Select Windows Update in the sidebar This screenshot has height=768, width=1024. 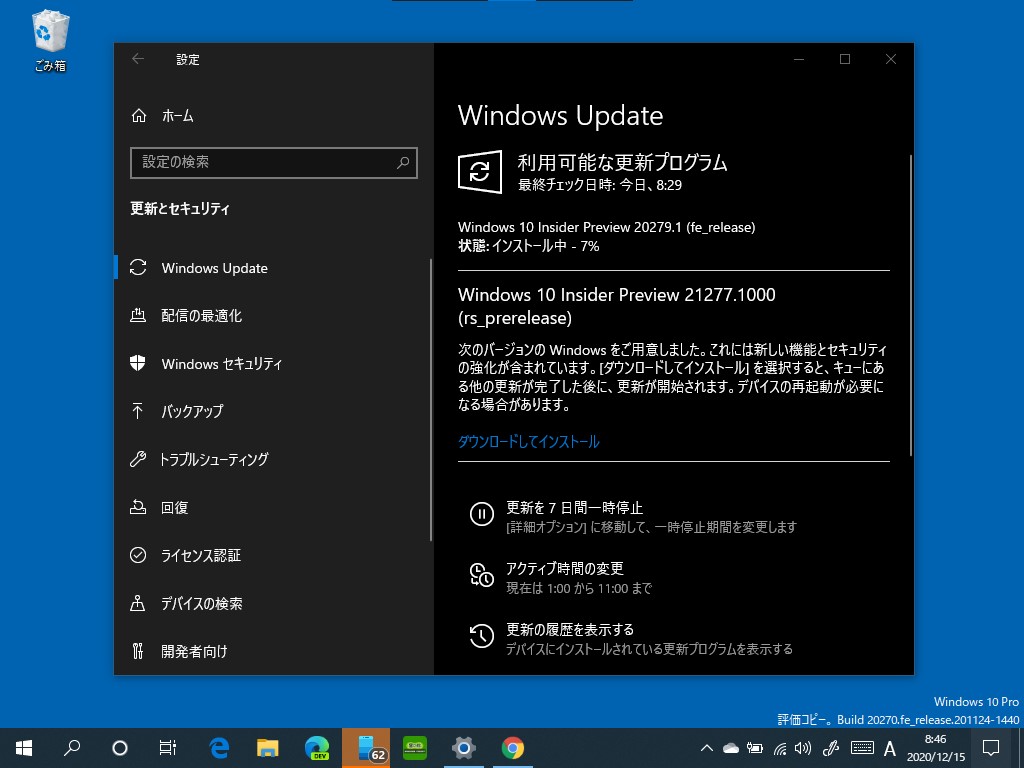216,268
